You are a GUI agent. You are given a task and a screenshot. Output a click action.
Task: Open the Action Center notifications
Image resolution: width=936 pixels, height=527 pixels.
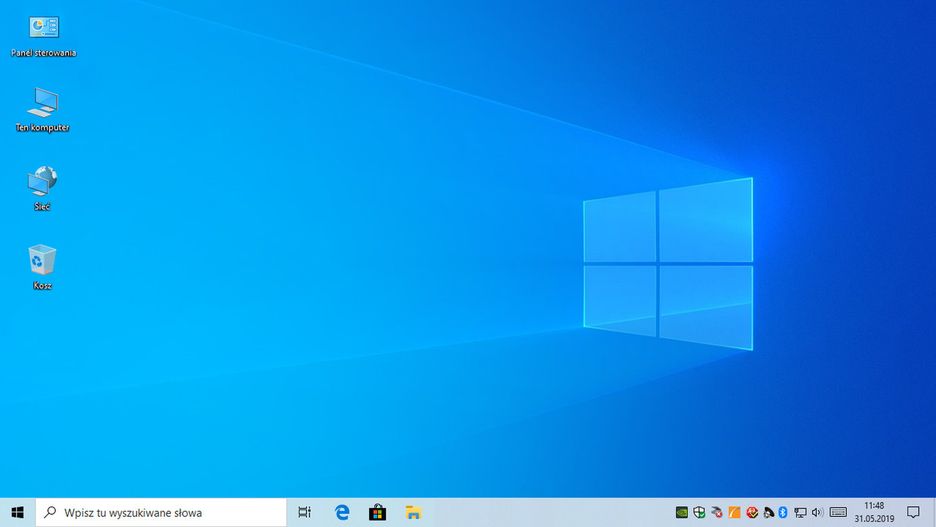pyautogui.click(x=913, y=512)
